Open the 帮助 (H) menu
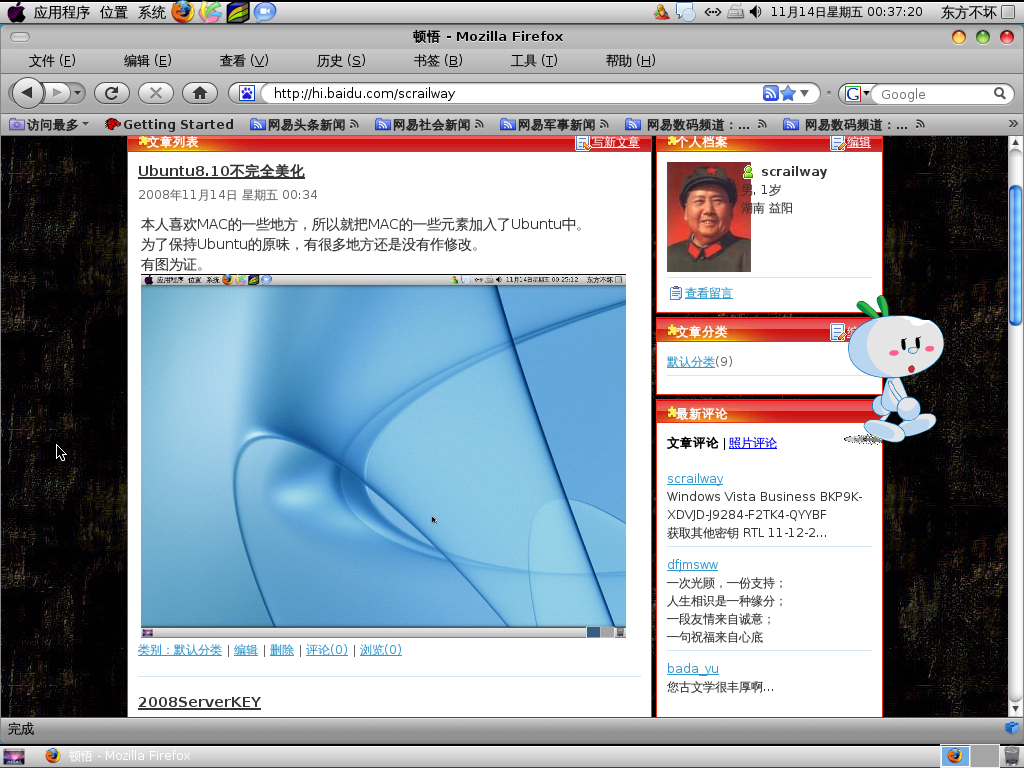Viewport: 1024px width, 768px height. click(x=630, y=61)
